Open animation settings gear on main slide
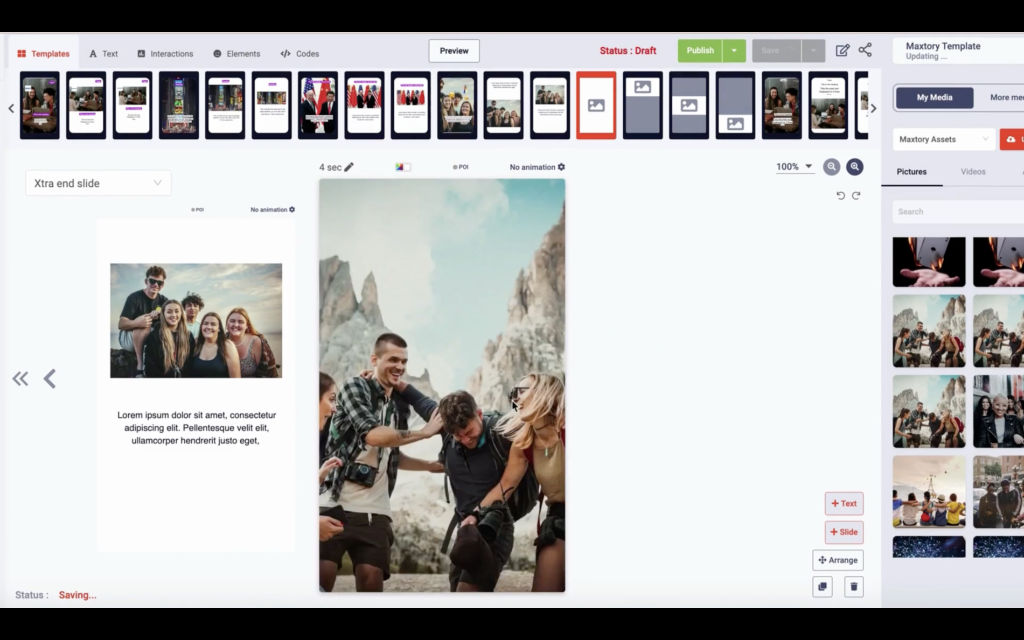This screenshot has height=640, width=1024. point(561,167)
